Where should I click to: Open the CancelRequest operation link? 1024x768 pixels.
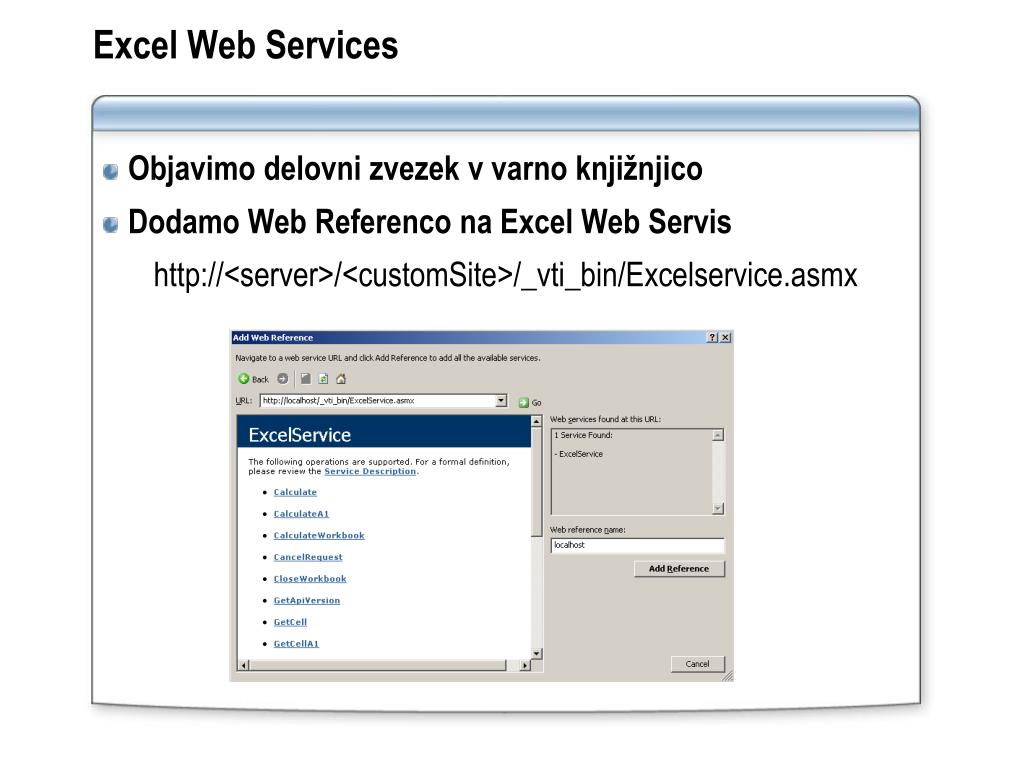pyautogui.click(x=308, y=557)
